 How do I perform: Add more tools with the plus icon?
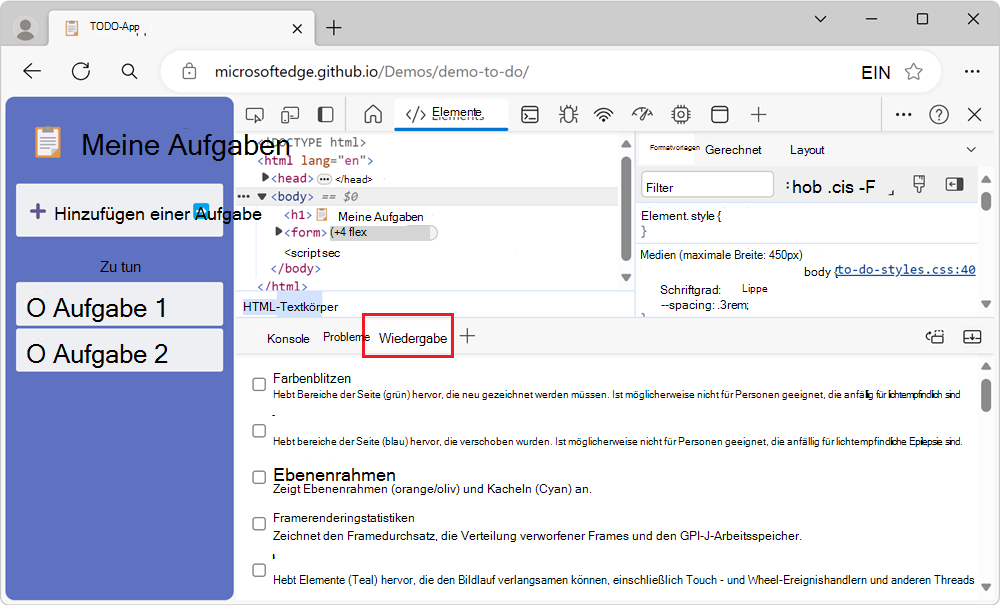pyautogui.click(x=757, y=114)
